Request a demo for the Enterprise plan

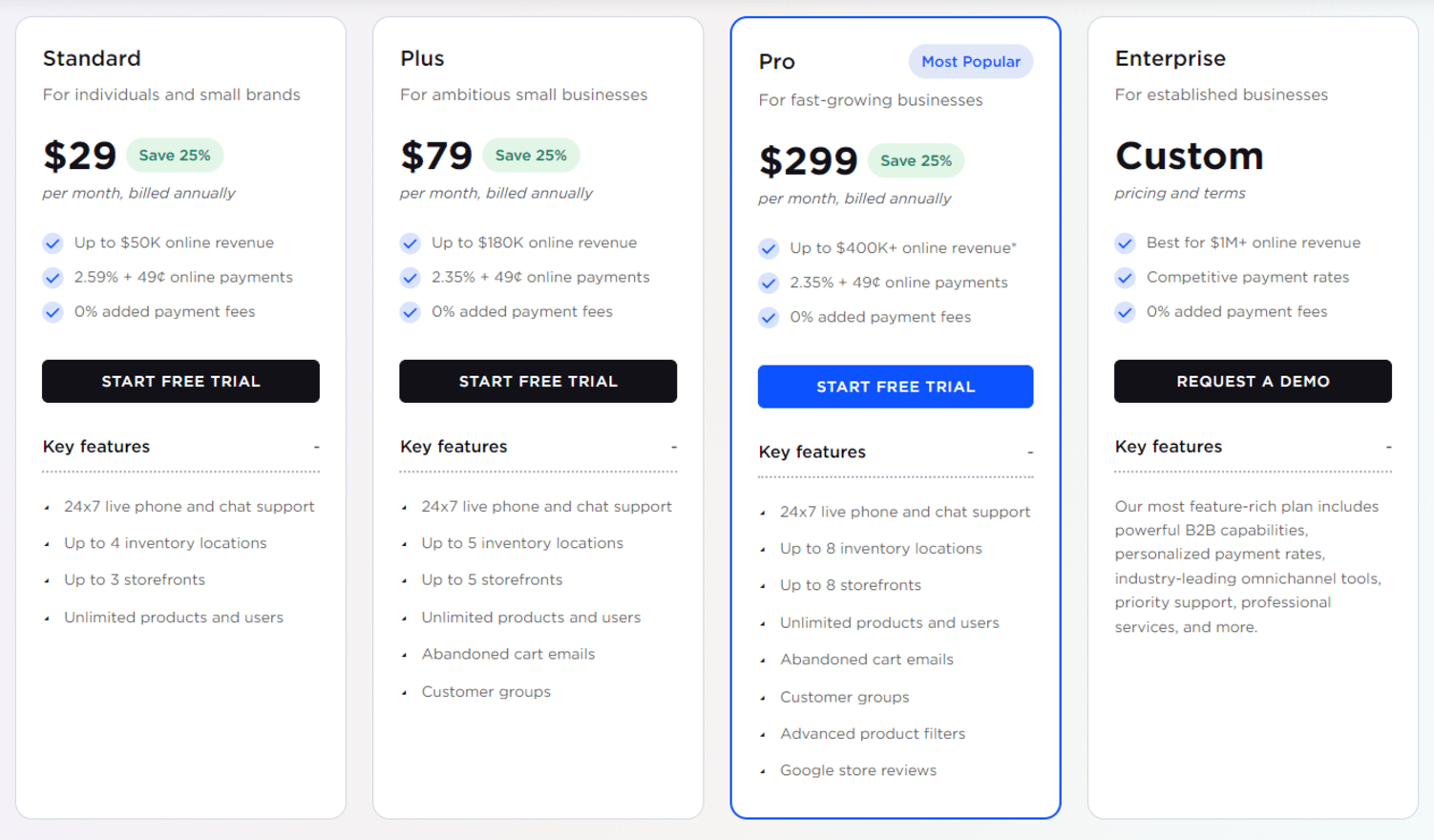tap(1252, 381)
